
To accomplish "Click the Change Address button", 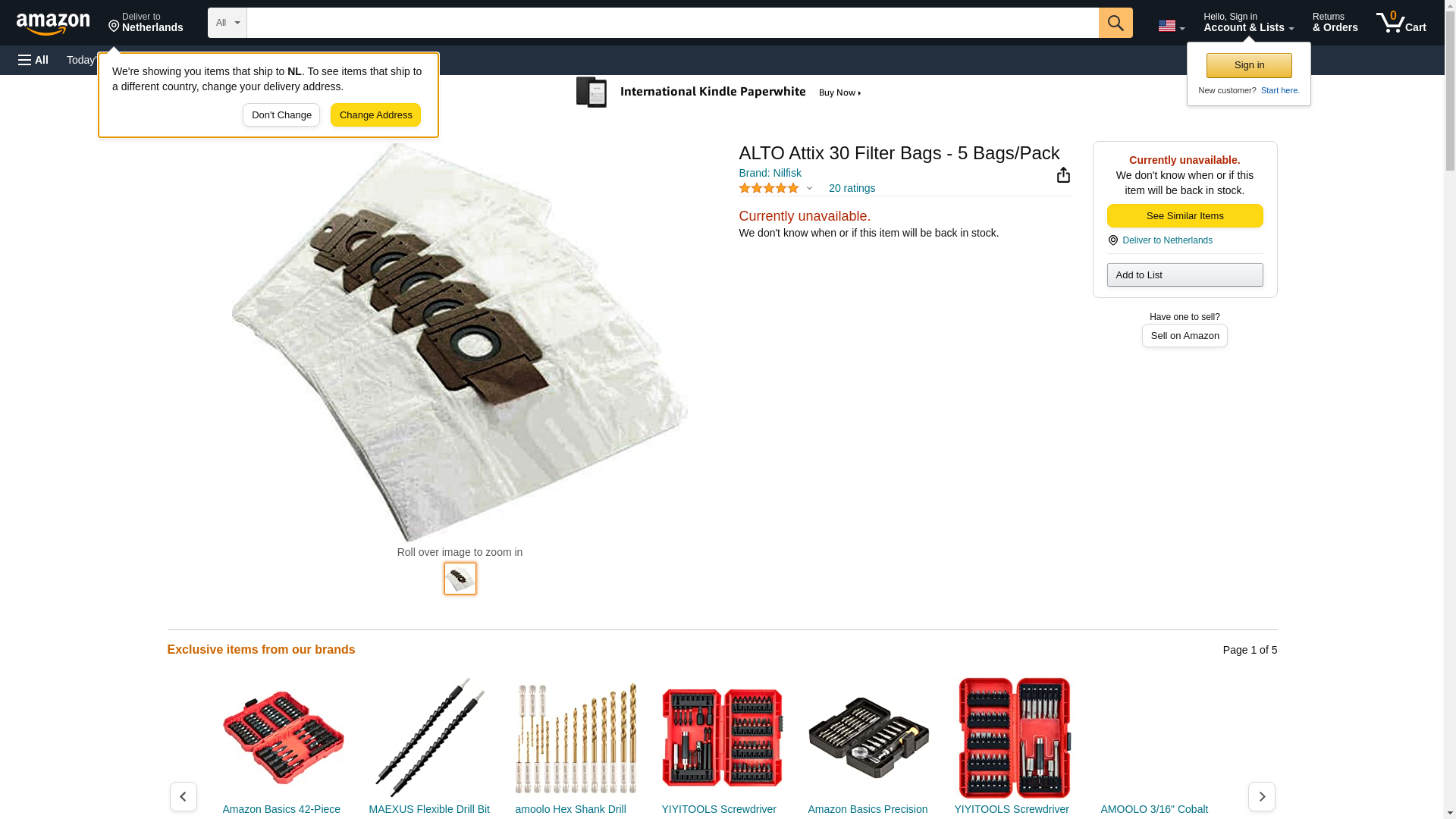I will click(375, 115).
